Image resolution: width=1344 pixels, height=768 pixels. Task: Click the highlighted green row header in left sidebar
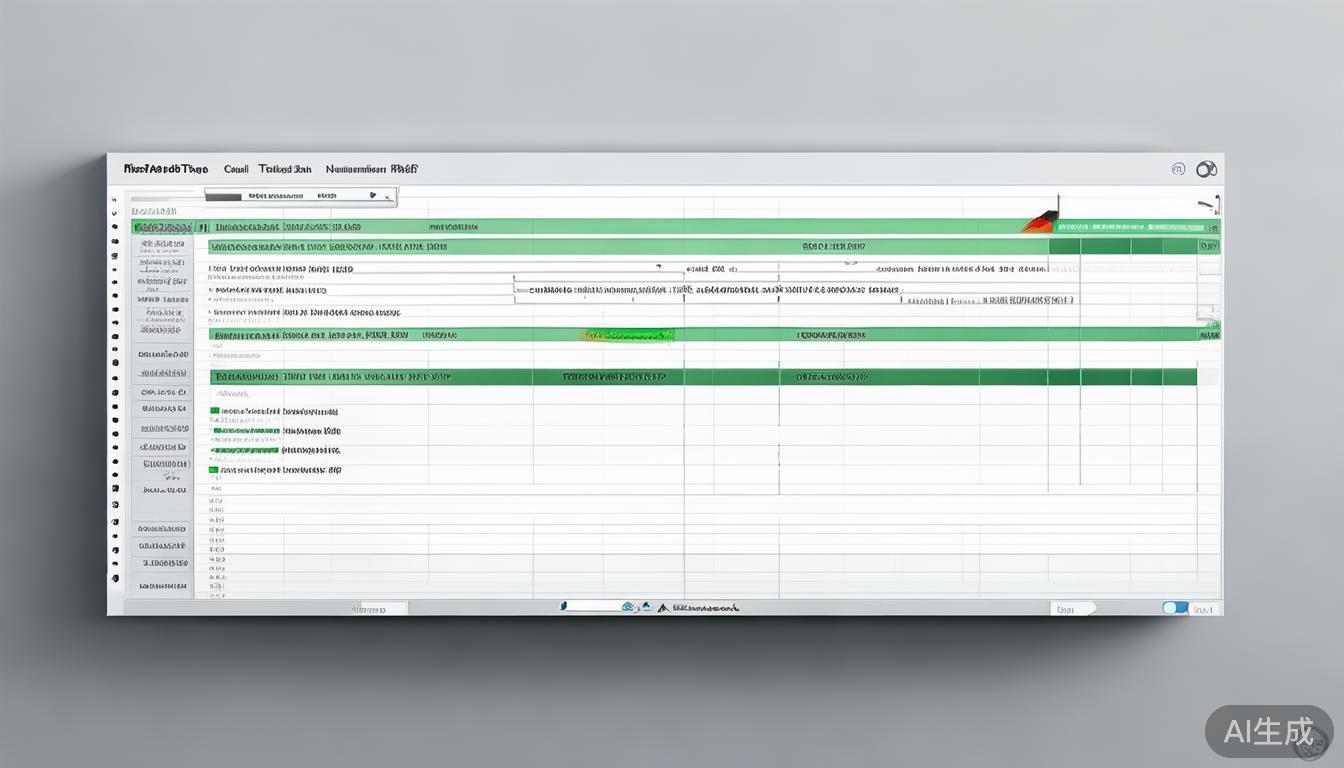pyautogui.click(x=162, y=228)
